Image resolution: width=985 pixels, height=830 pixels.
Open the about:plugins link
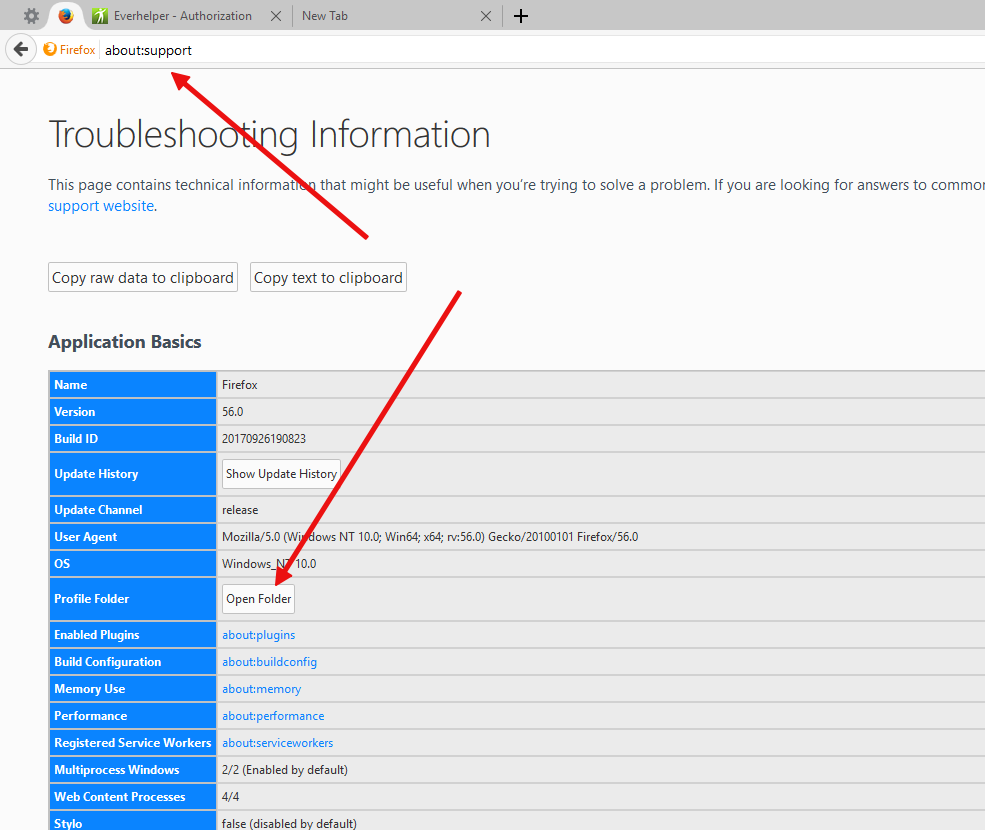point(258,635)
